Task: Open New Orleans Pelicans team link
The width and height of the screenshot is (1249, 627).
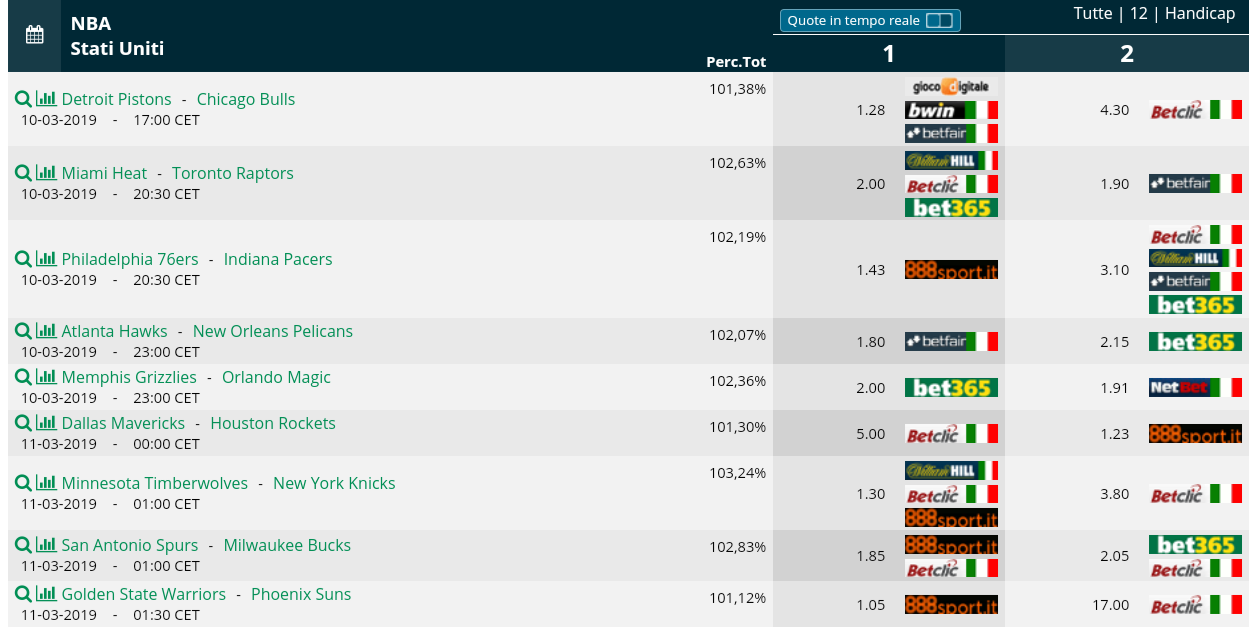Action: coord(273,331)
